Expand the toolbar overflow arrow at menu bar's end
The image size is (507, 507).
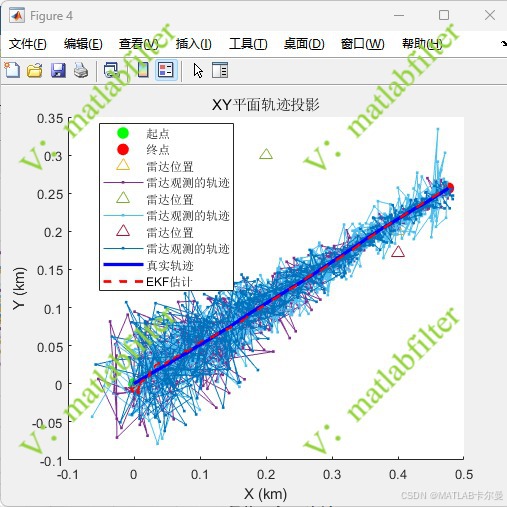tap(503, 44)
